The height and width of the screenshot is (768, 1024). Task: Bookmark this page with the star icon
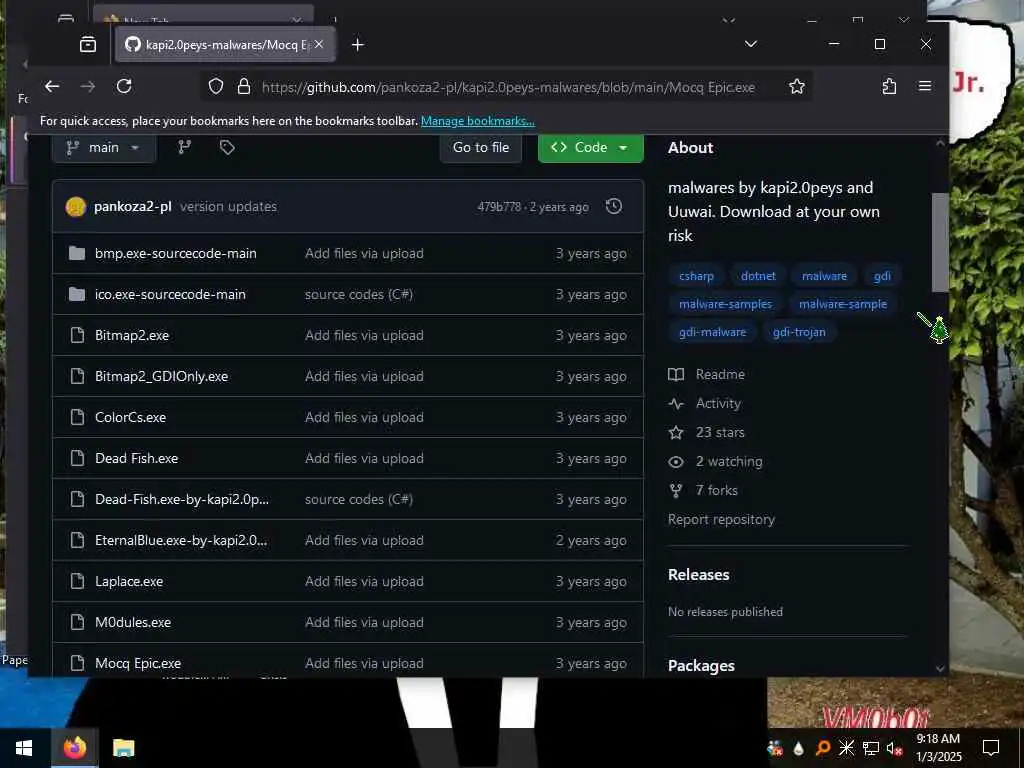click(x=797, y=86)
